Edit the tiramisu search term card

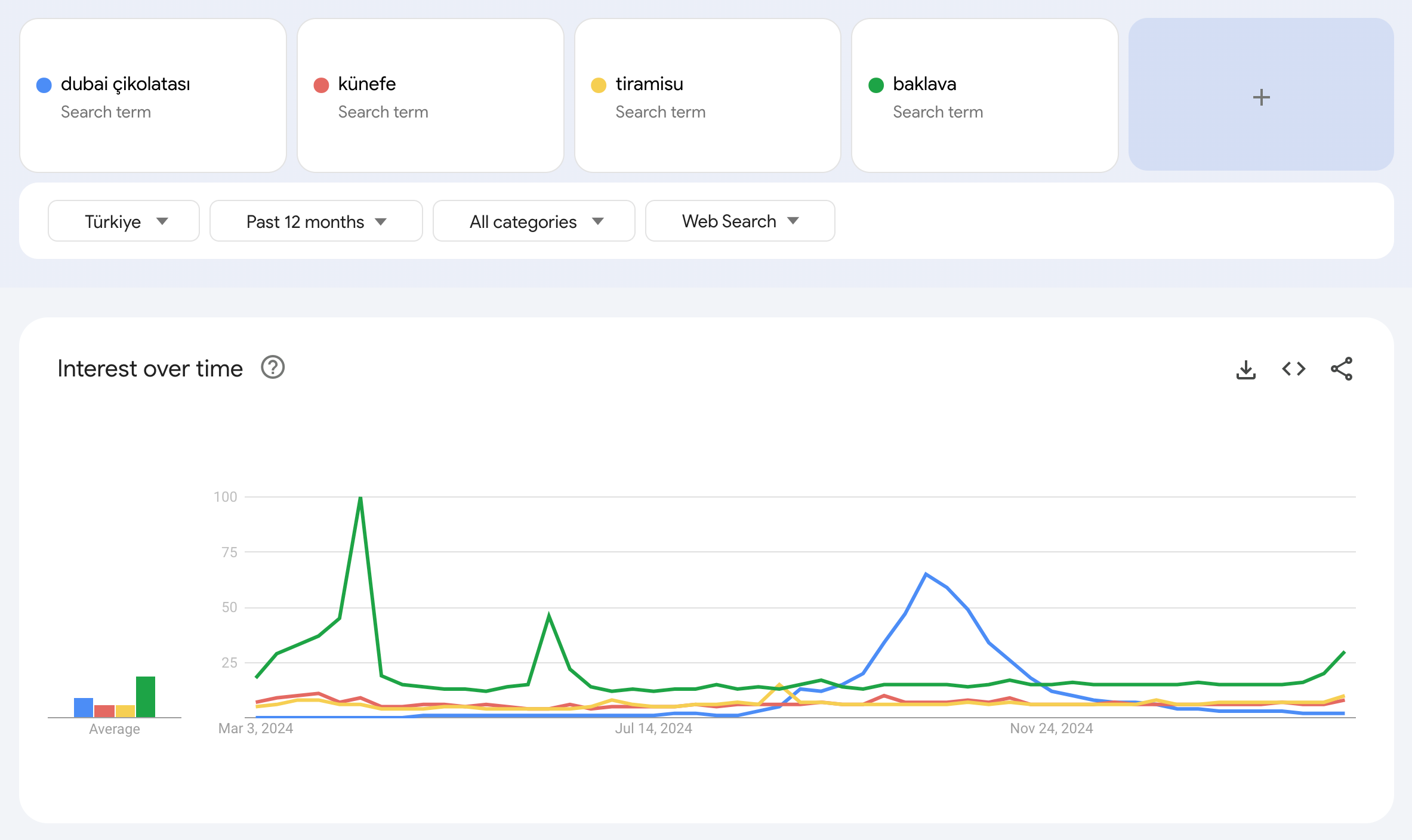pyautogui.click(x=707, y=95)
